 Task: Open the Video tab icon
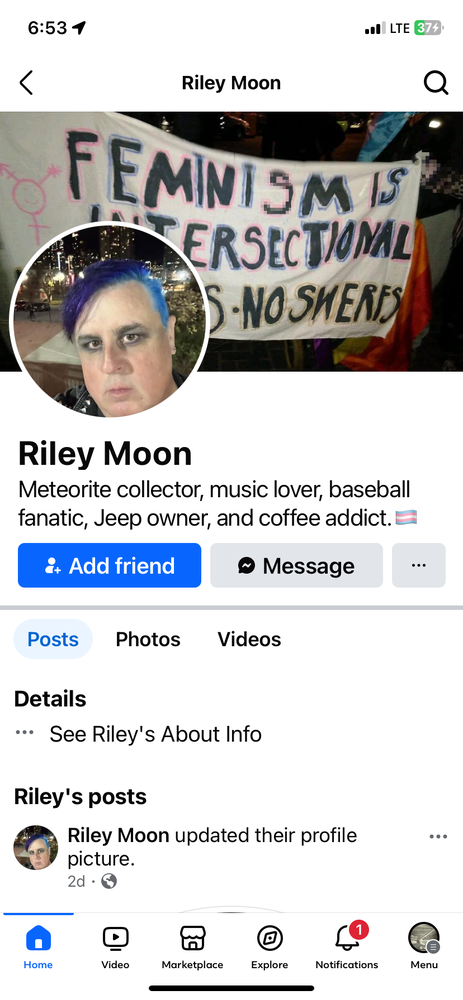click(115, 938)
